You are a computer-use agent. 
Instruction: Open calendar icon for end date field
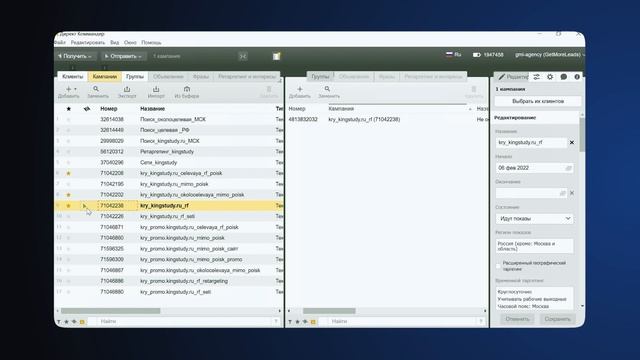click(562, 193)
